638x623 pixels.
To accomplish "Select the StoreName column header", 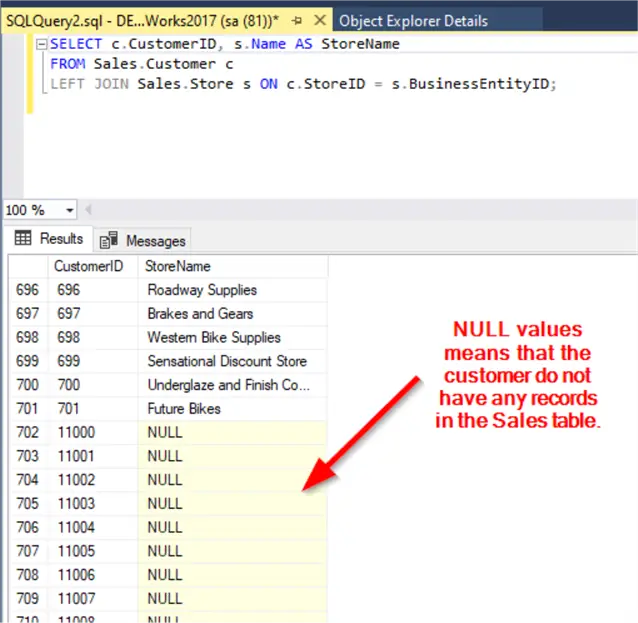I will pos(178,266).
